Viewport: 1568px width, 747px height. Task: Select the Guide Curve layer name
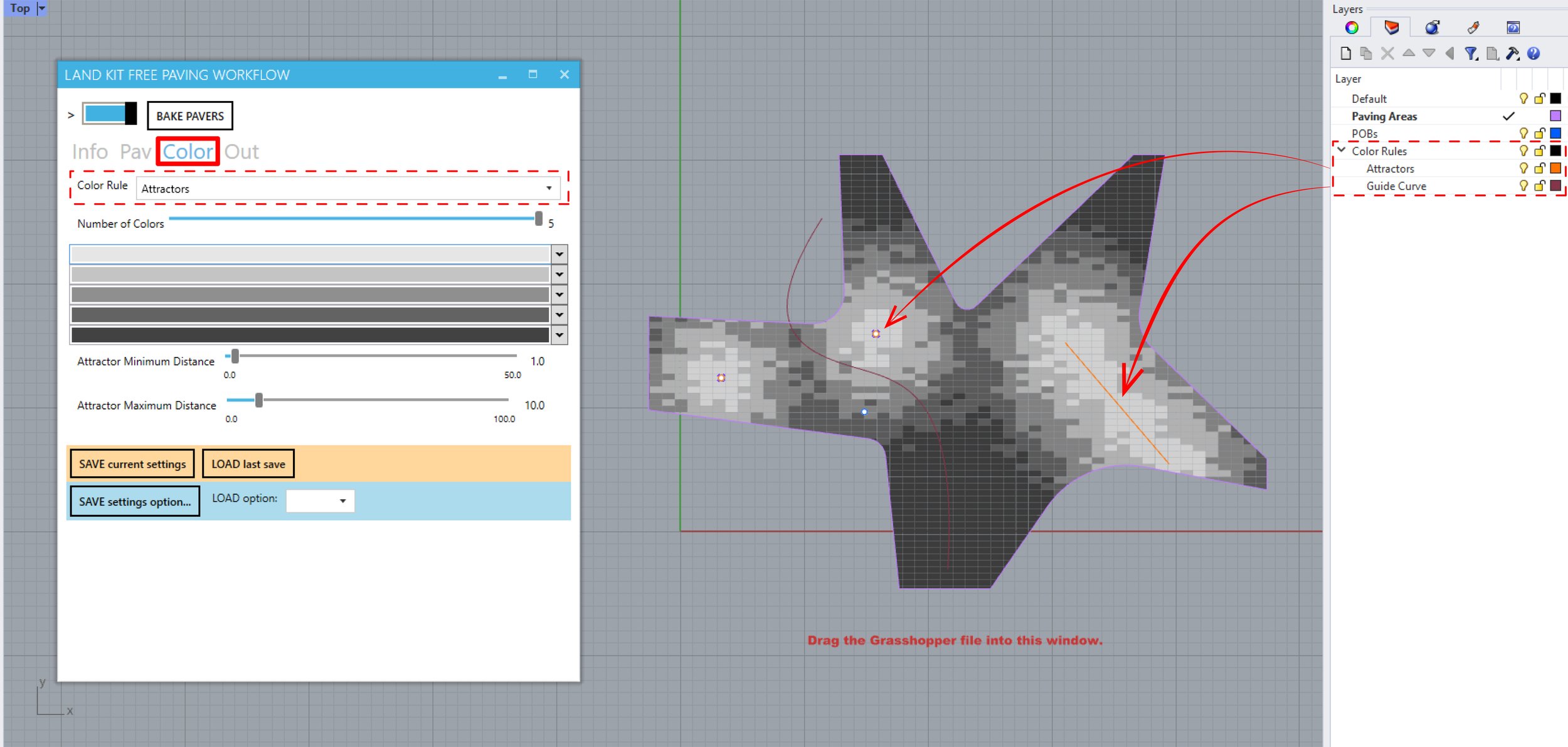pyautogui.click(x=1396, y=186)
